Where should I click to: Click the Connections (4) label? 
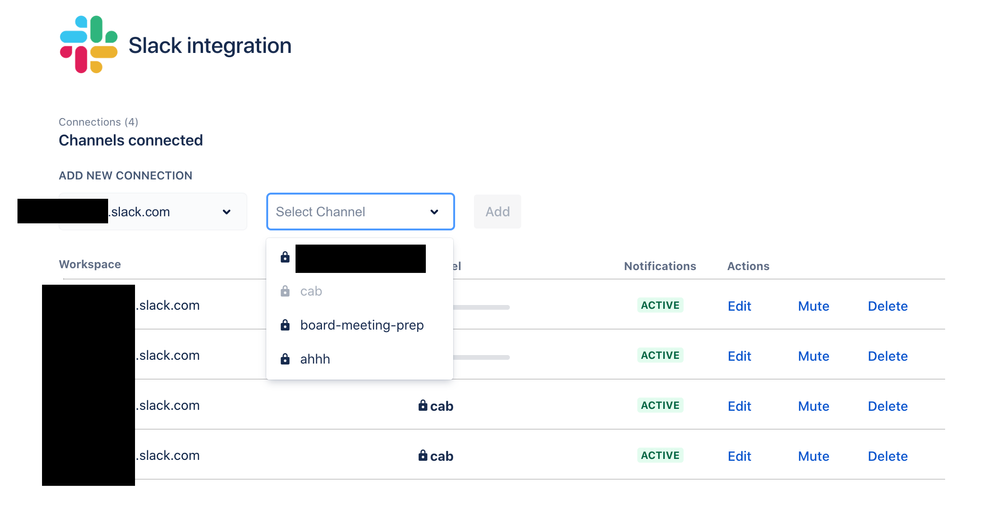(99, 122)
